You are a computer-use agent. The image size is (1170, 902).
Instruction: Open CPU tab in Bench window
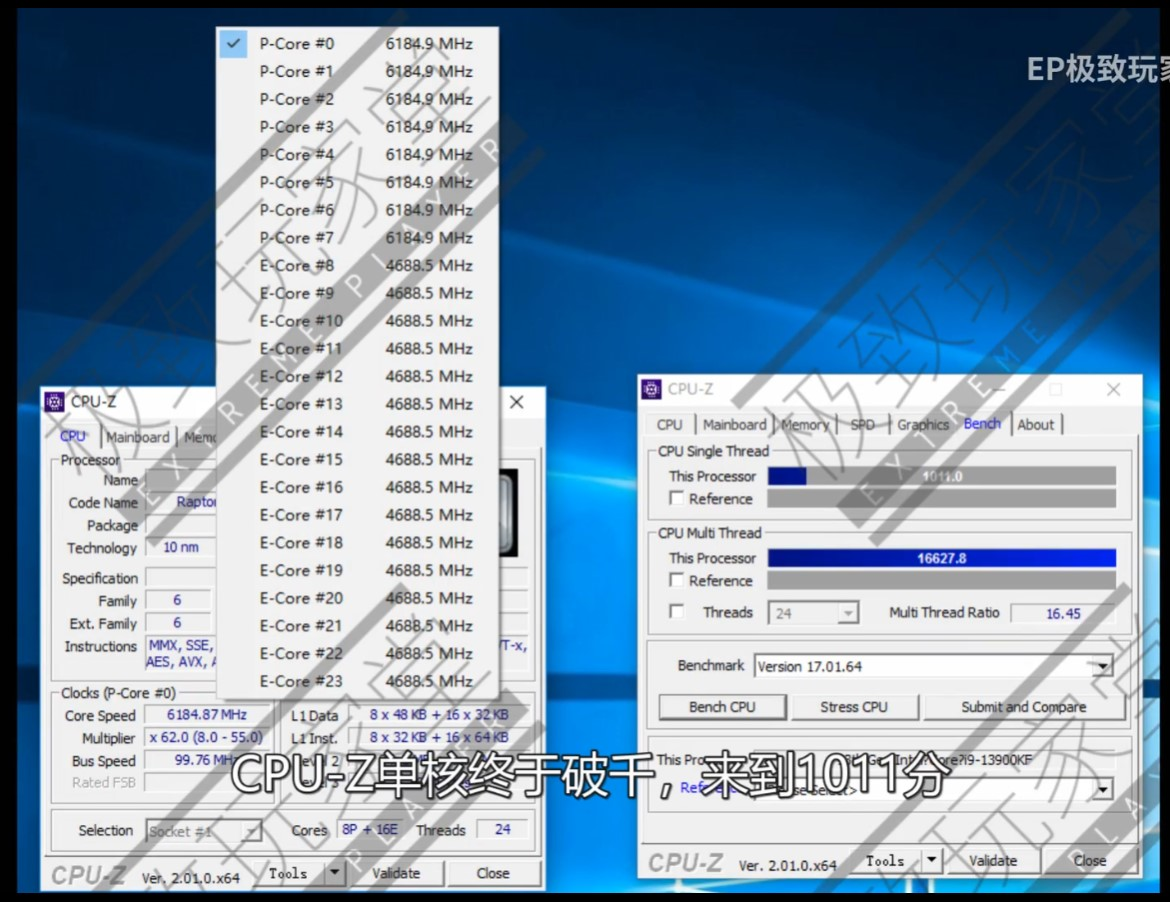tap(669, 425)
